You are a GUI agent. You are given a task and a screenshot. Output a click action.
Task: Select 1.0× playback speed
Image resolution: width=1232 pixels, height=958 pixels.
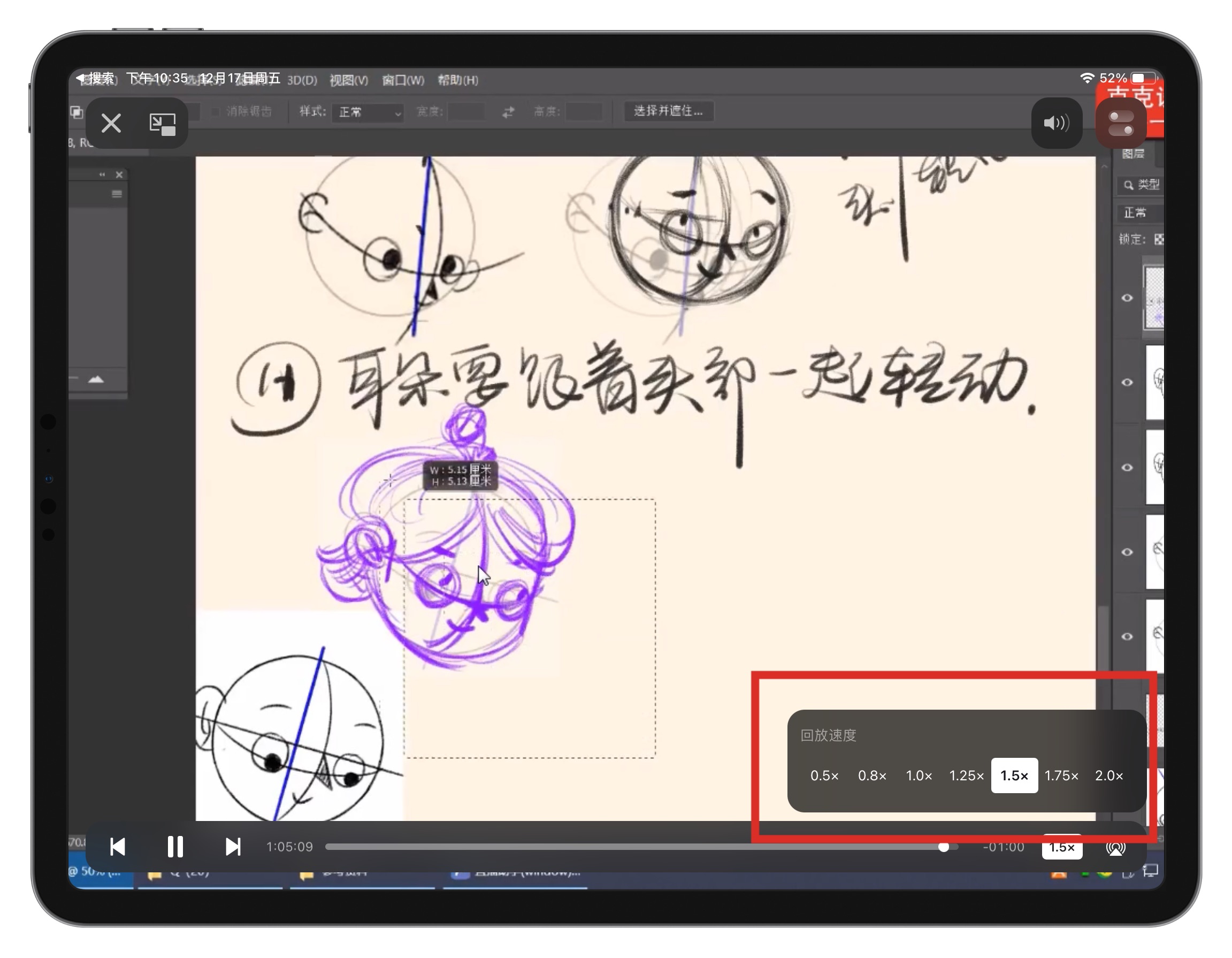pos(919,775)
